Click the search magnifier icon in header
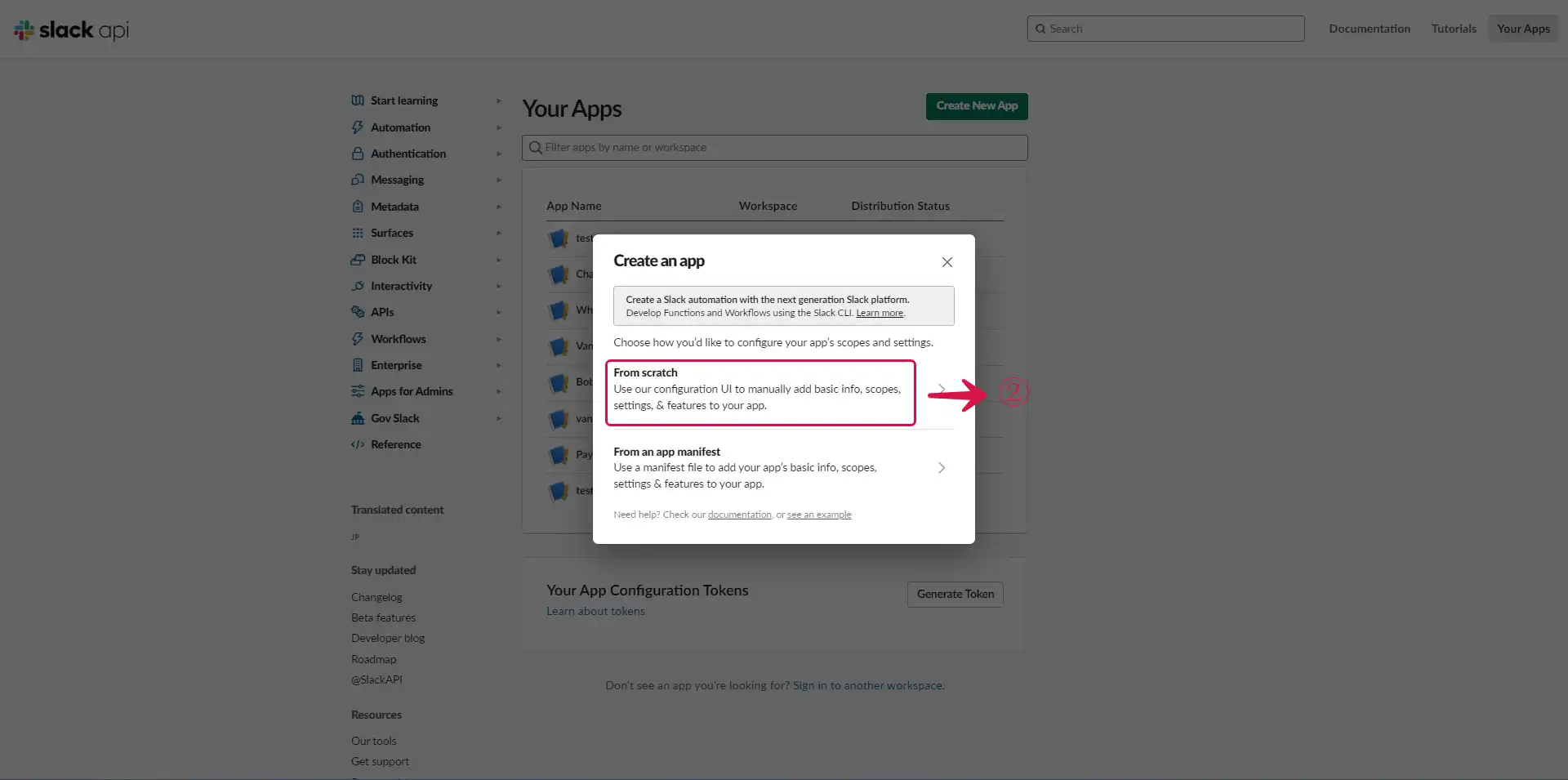This screenshot has height=780, width=1568. point(1040,29)
